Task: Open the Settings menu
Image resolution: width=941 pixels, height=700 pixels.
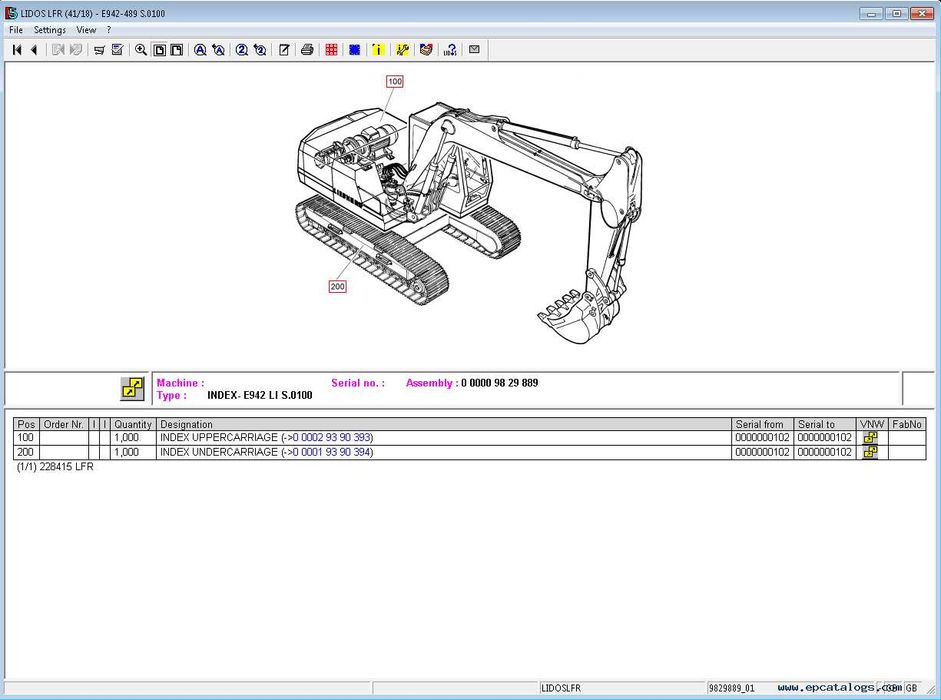Action: [50, 30]
